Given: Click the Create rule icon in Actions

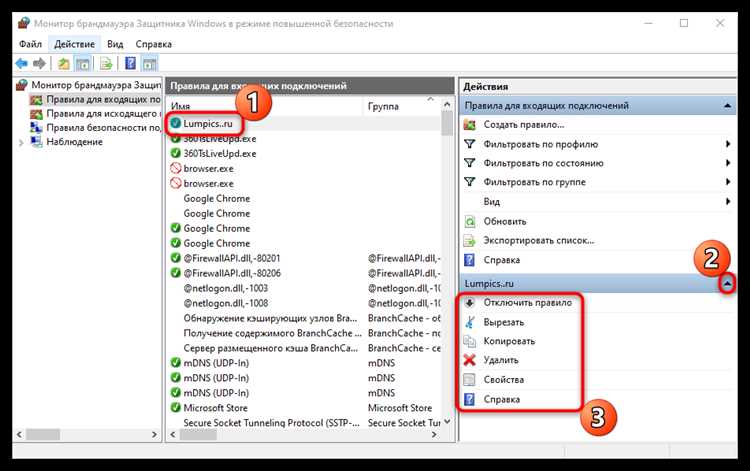Looking at the screenshot, I should (x=470, y=125).
